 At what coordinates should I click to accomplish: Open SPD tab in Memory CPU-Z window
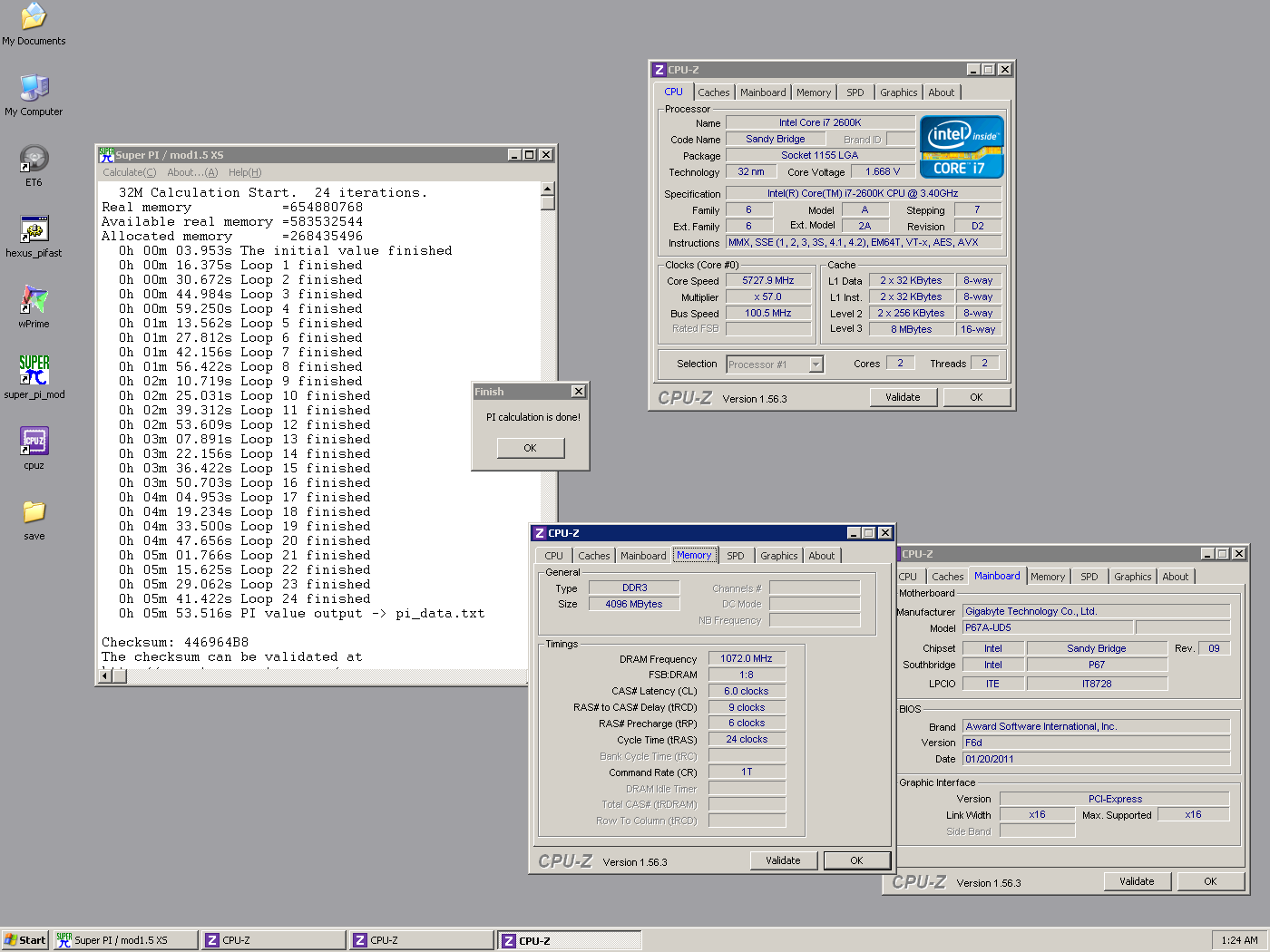tap(736, 556)
